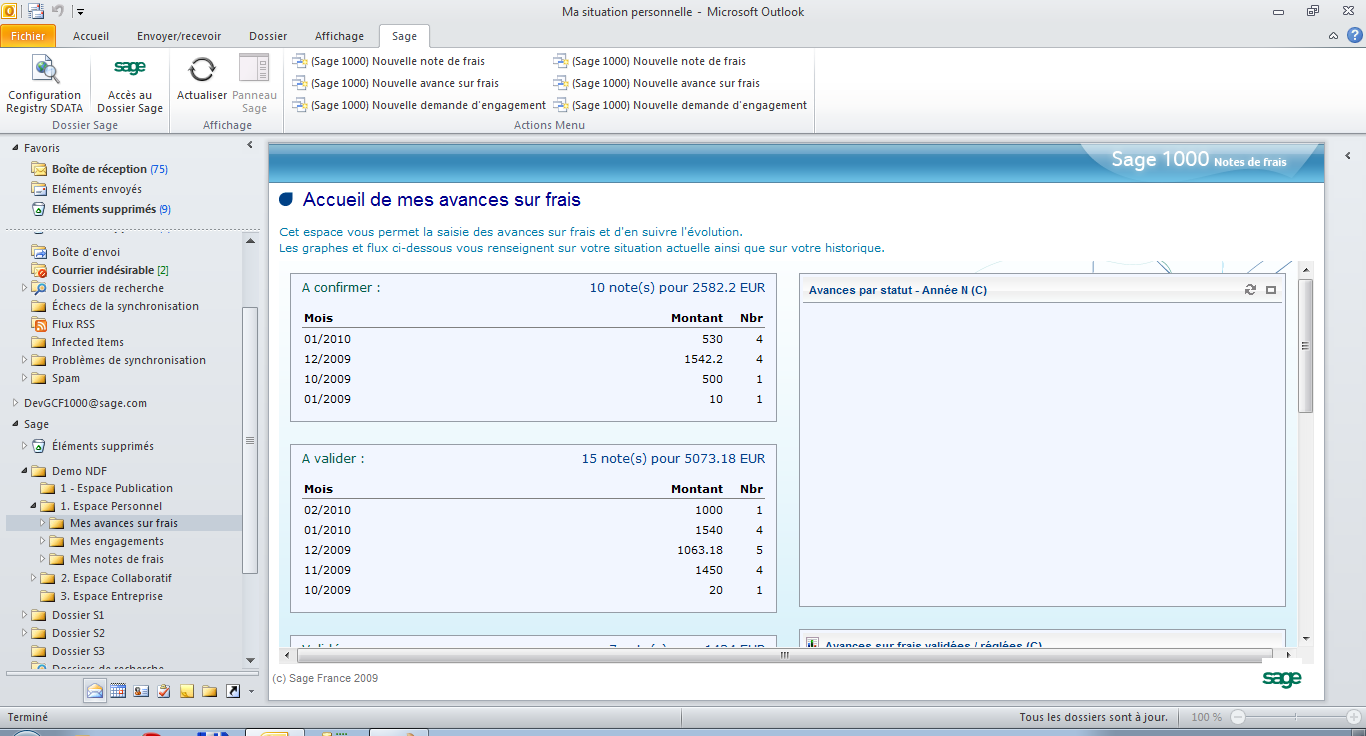Viewport: 1366px width, 736px height.
Task: Open navigation buttons configuration dropdown
Action: 251,691
